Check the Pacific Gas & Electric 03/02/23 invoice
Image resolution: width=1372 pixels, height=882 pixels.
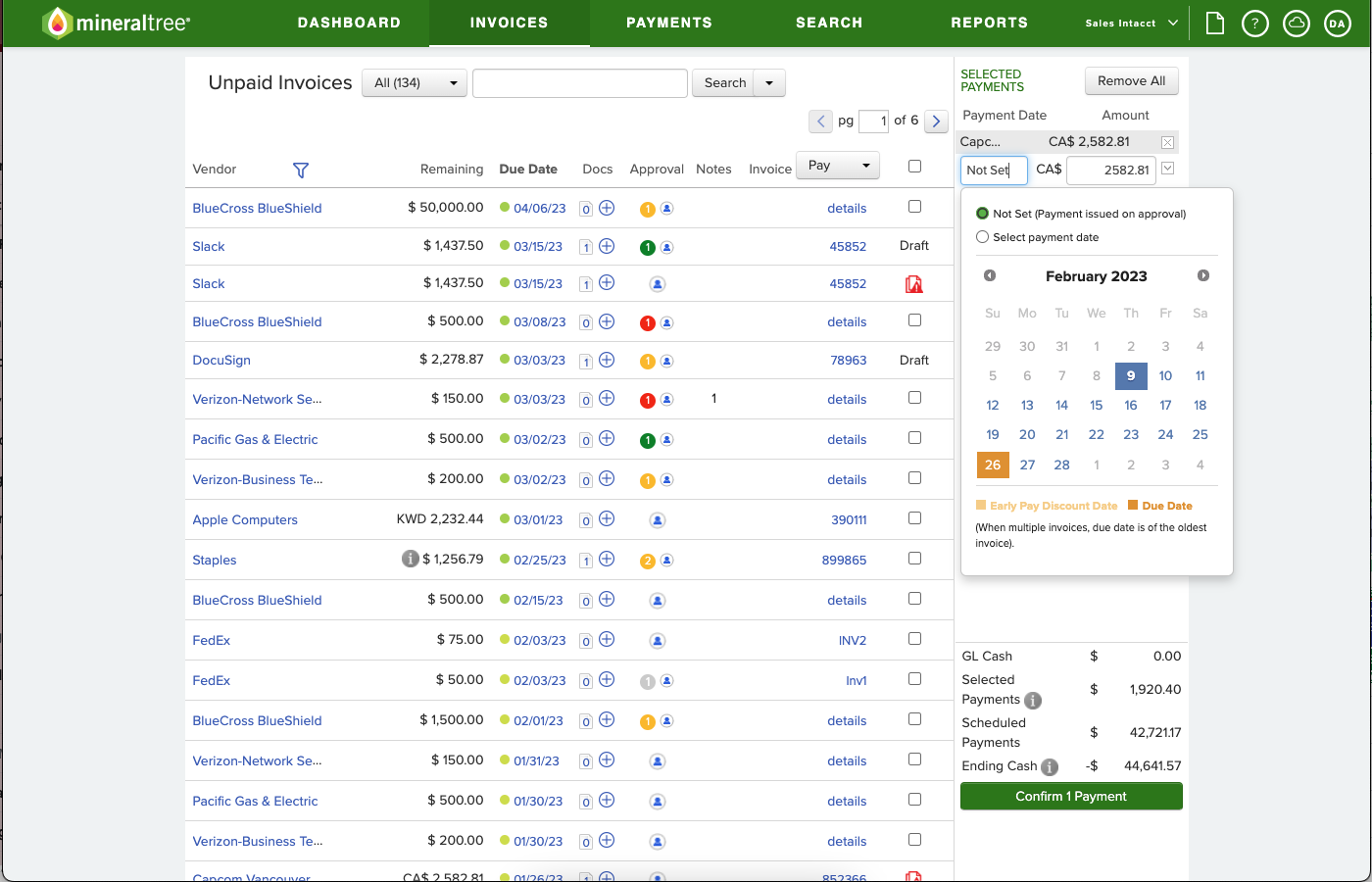pos(914,438)
